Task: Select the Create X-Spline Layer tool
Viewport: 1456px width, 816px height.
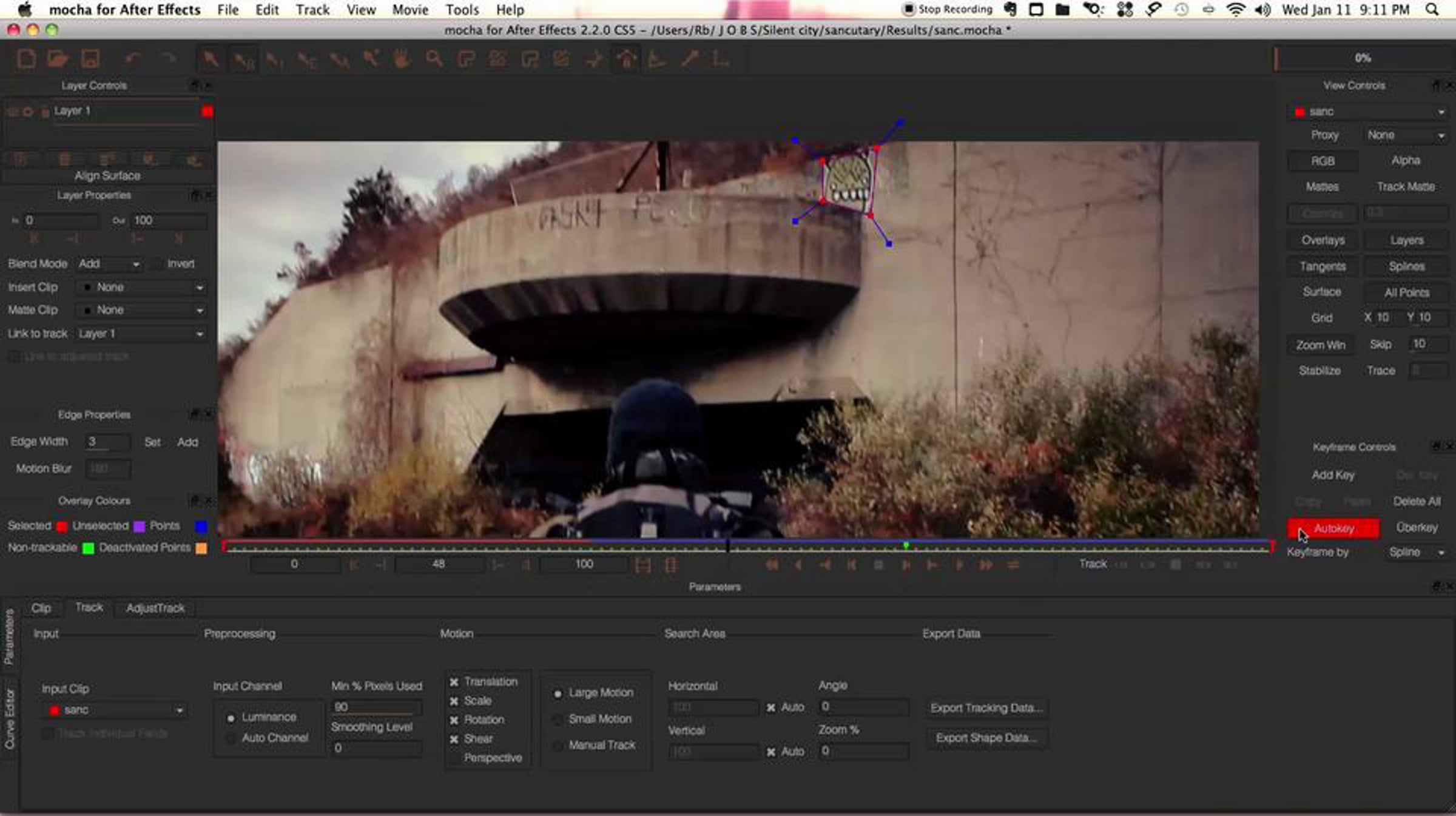Action: (466, 59)
